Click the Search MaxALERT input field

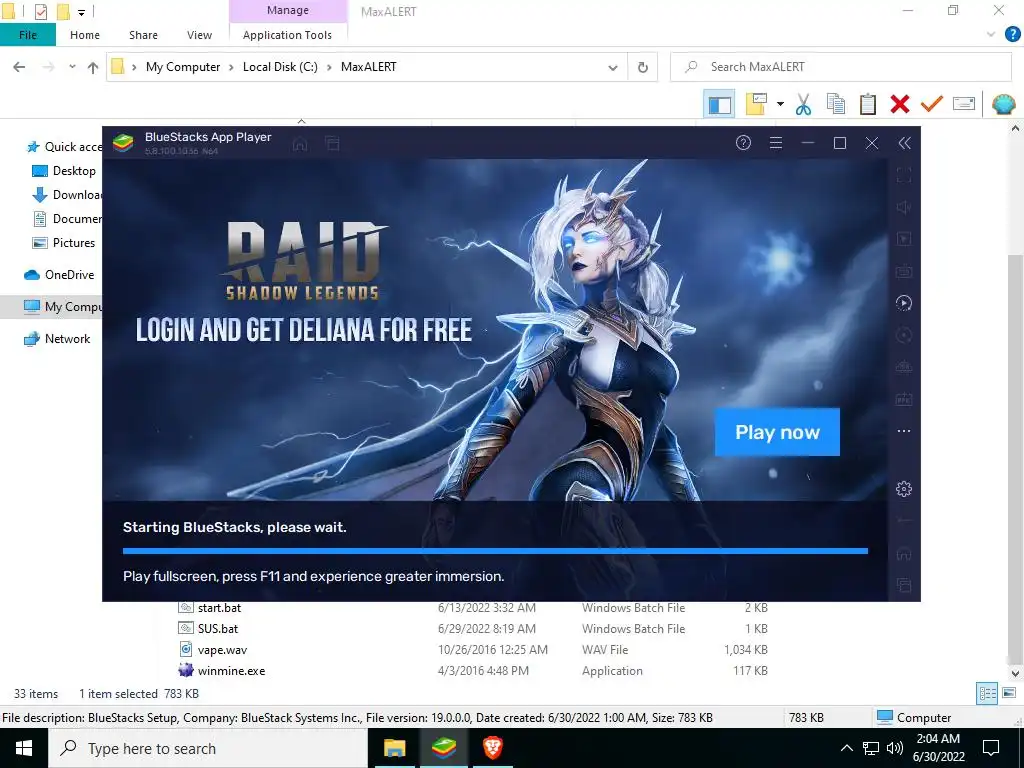click(x=841, y=67)
